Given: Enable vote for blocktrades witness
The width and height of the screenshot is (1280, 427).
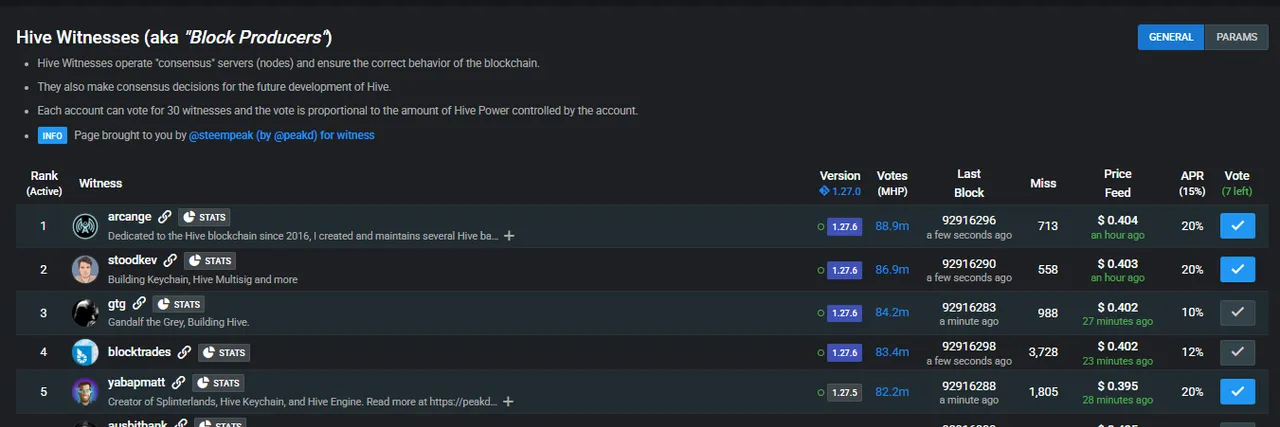Looking at the screenshot, I should (1237, 352).
